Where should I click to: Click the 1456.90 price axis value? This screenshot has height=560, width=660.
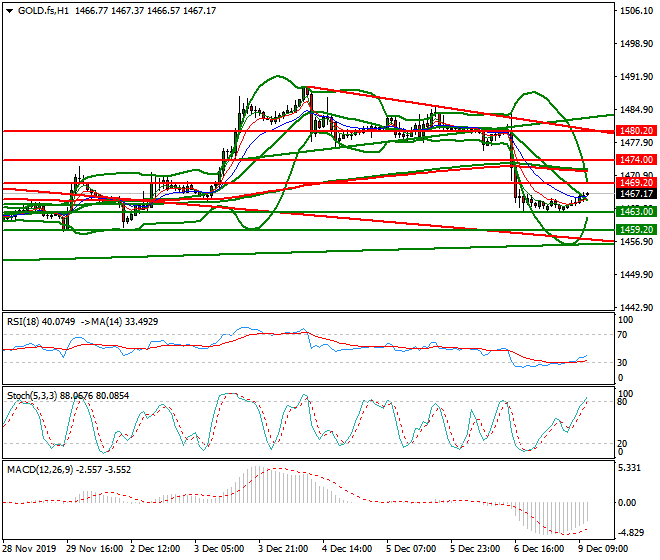point(636,242)
